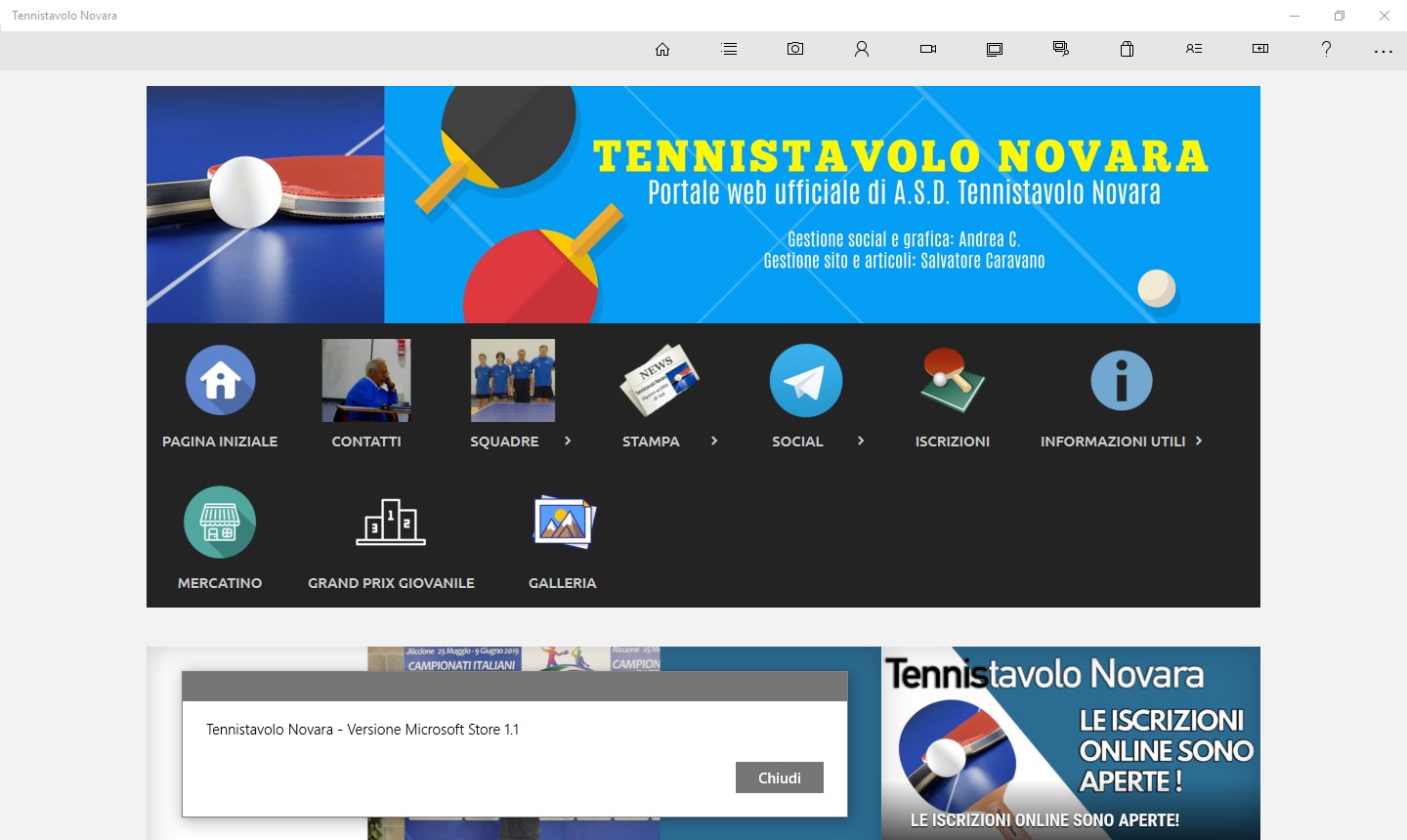
Task: Select the blue info circle icon
Action: (1122, 380)
